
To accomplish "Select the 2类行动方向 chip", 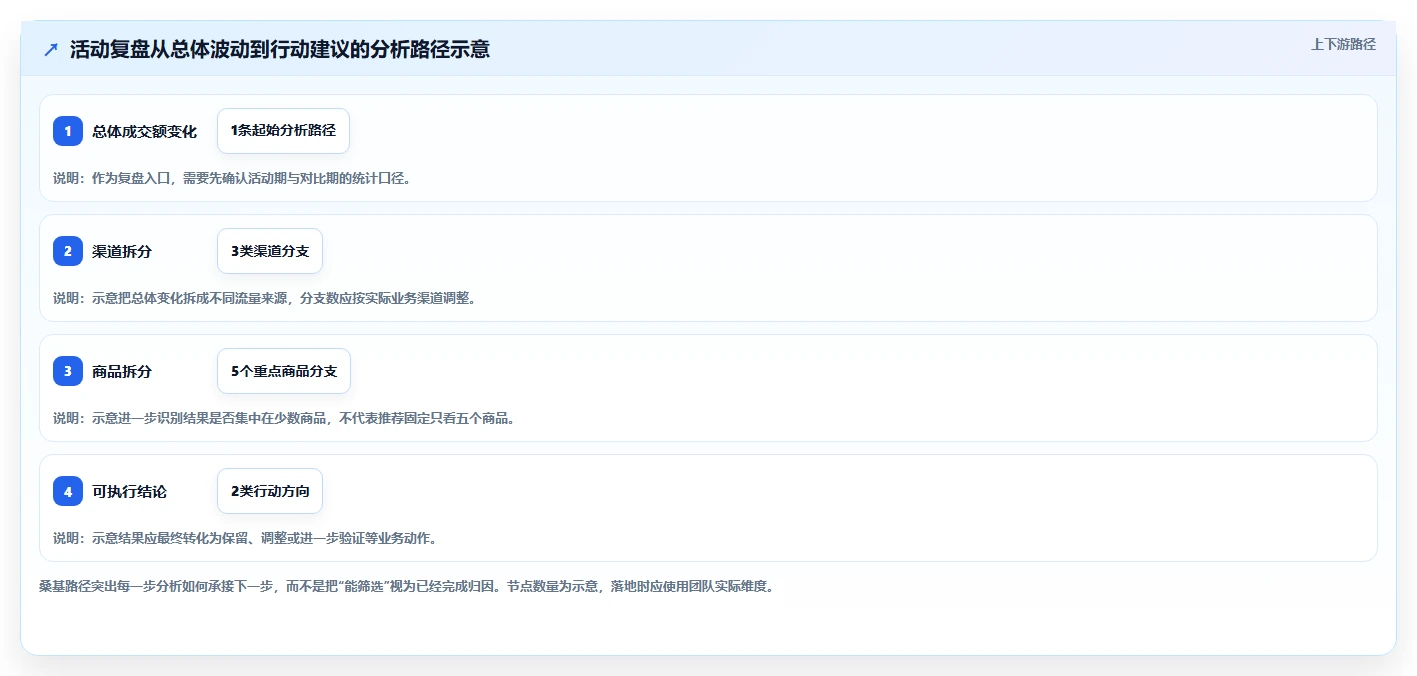I will pos(270,491).
